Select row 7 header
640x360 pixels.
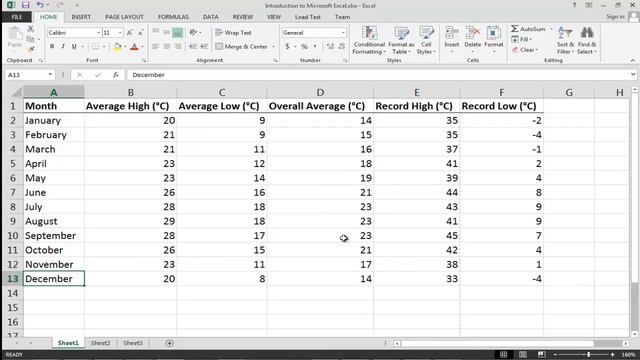(13, 193)
